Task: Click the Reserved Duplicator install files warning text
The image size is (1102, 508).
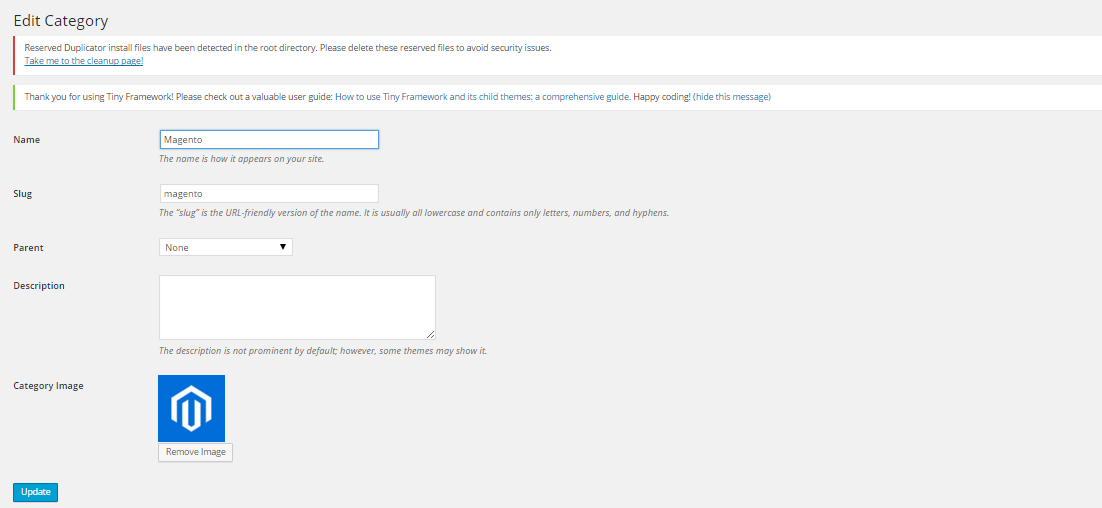Action: tap(288, 48)
